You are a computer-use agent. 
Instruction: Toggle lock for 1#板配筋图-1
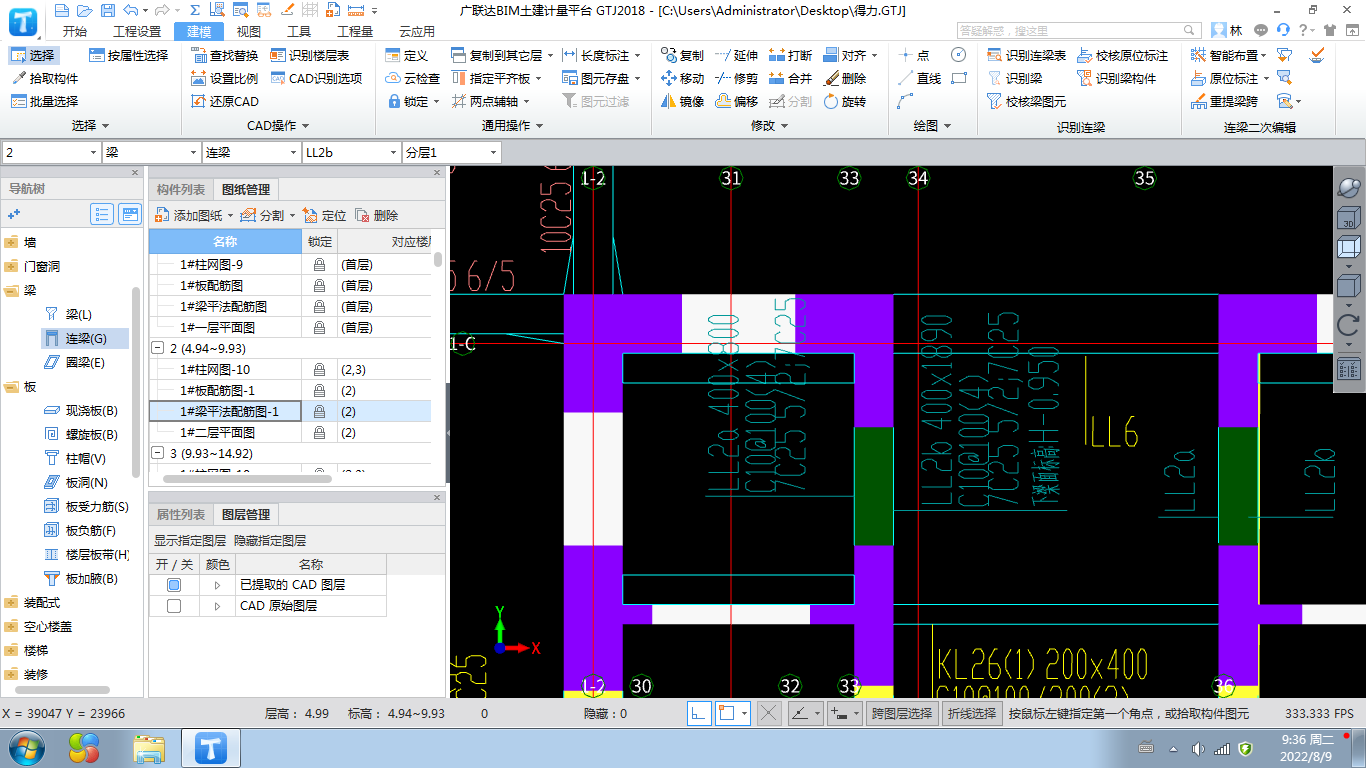pos(319,391)
